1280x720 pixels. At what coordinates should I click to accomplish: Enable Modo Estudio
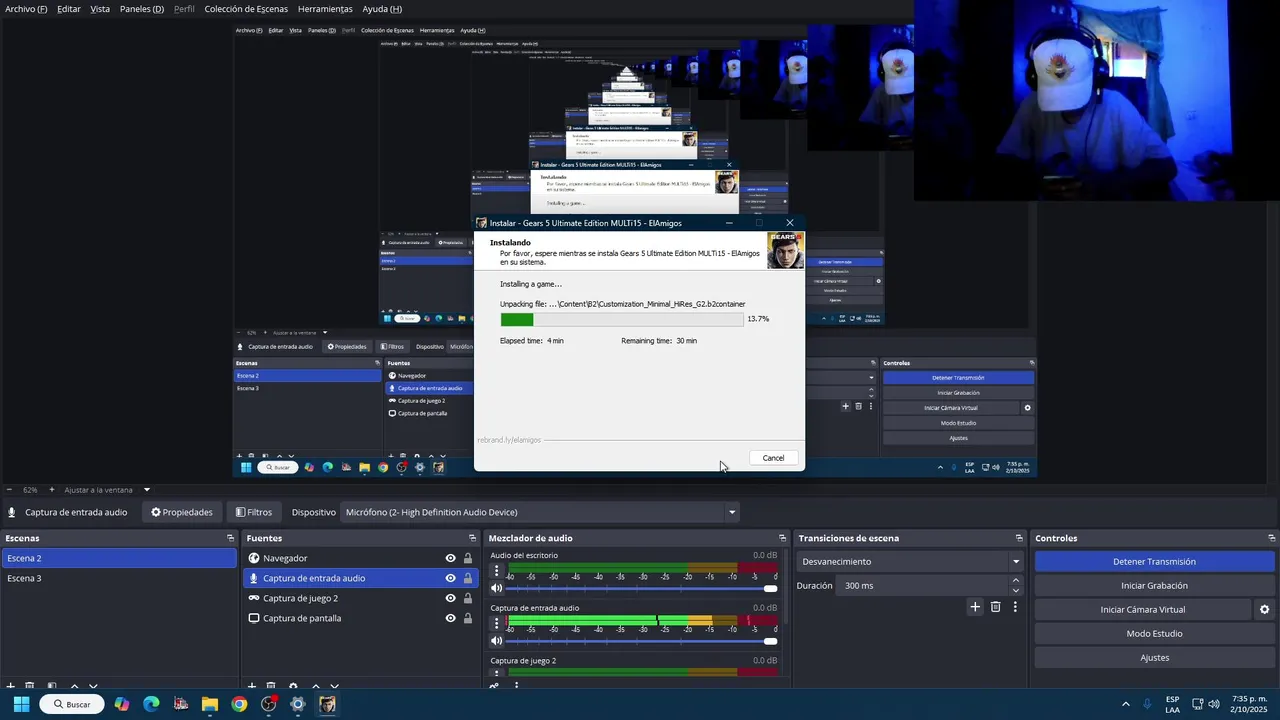(x=1154, y=633)
